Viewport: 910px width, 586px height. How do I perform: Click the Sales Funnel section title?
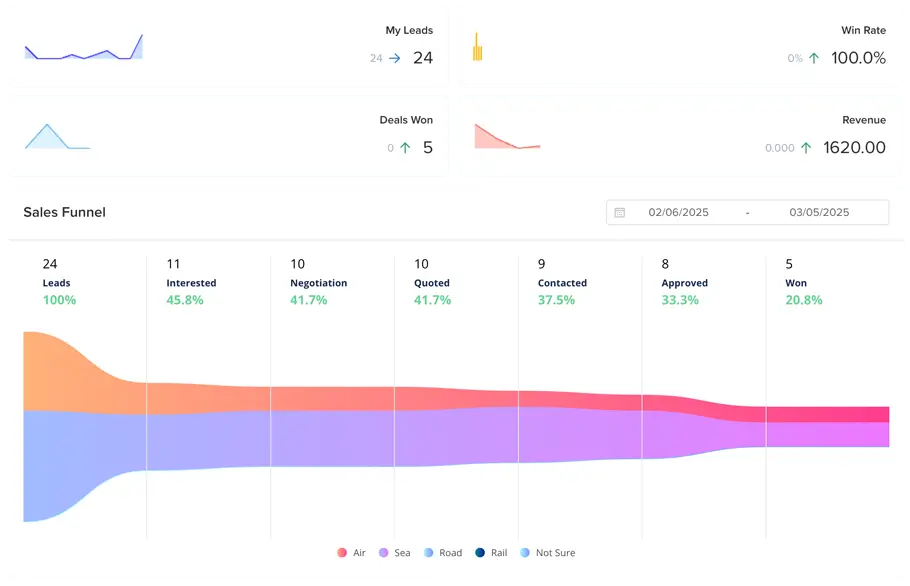click(64, 212)
